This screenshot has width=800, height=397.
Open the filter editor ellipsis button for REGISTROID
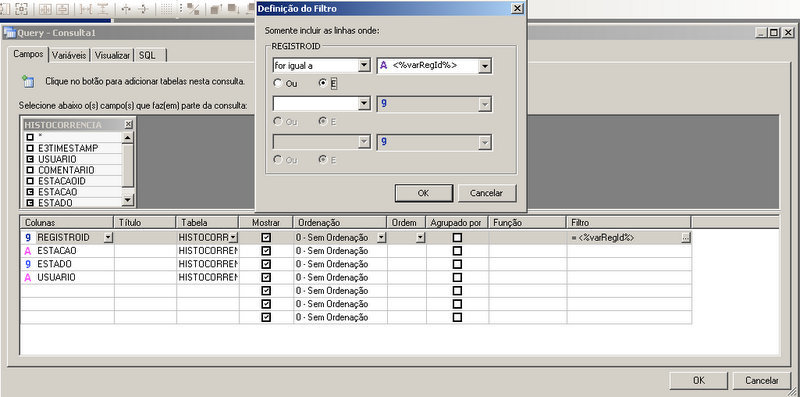686,238
